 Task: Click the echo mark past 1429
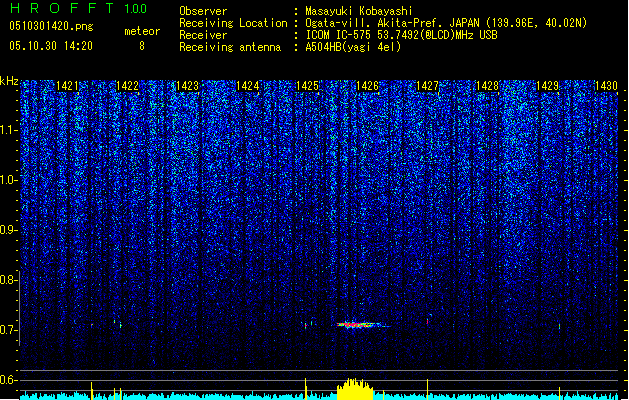point(559,327)
